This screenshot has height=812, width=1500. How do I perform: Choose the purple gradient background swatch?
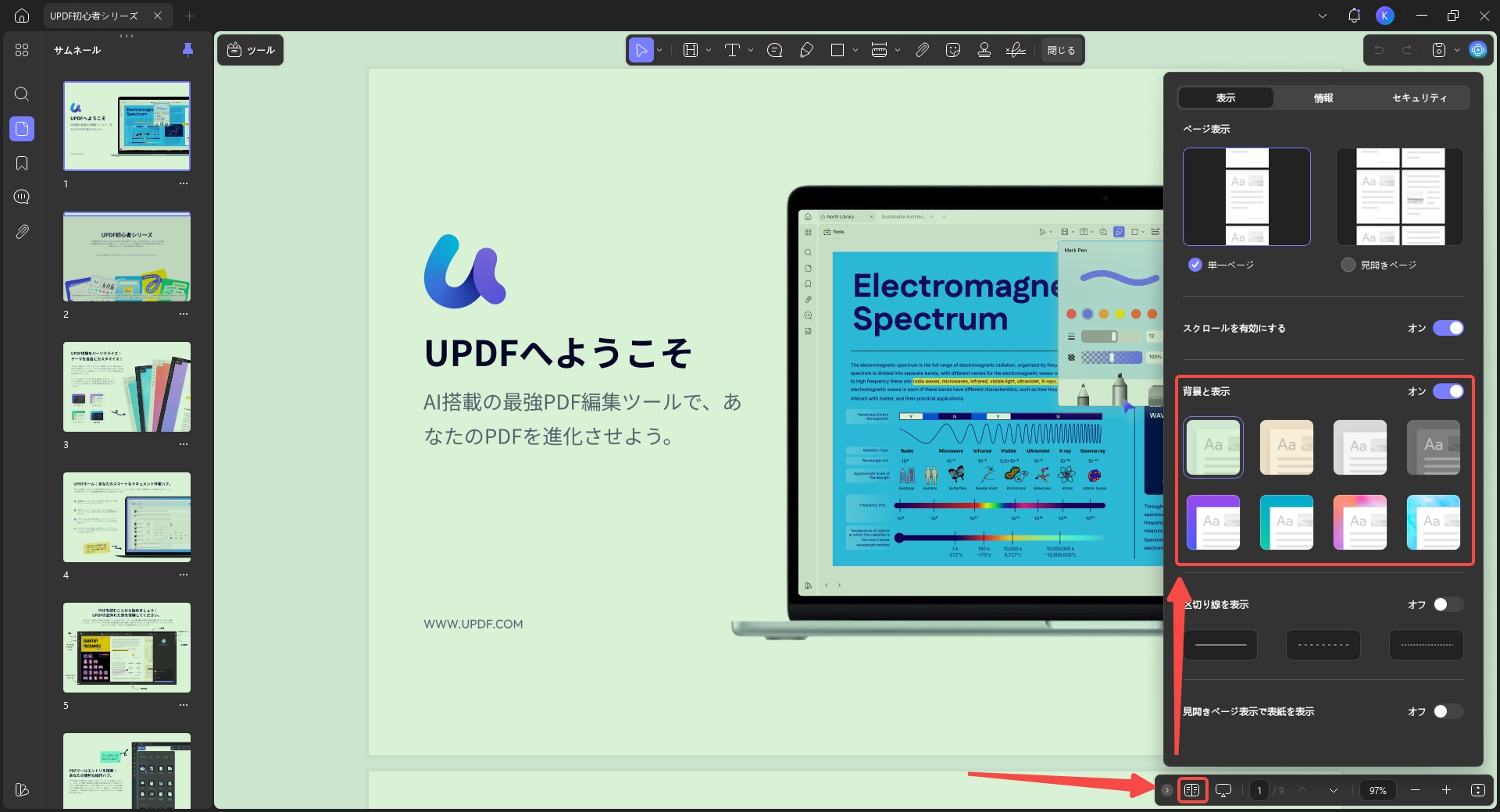click(x=1212, y=522)
